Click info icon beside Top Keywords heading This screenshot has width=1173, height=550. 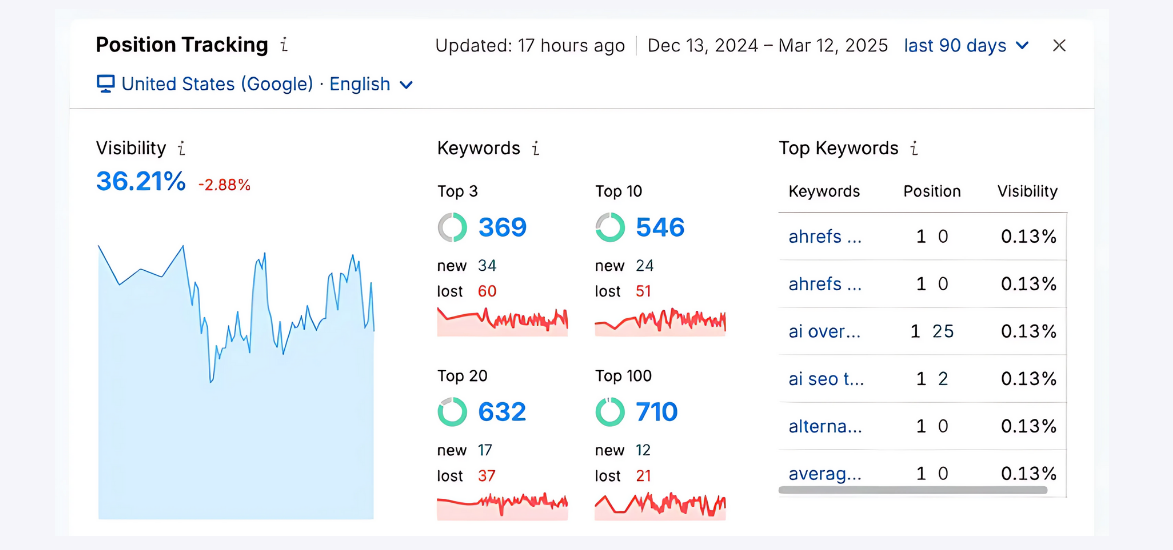point(914,148)
